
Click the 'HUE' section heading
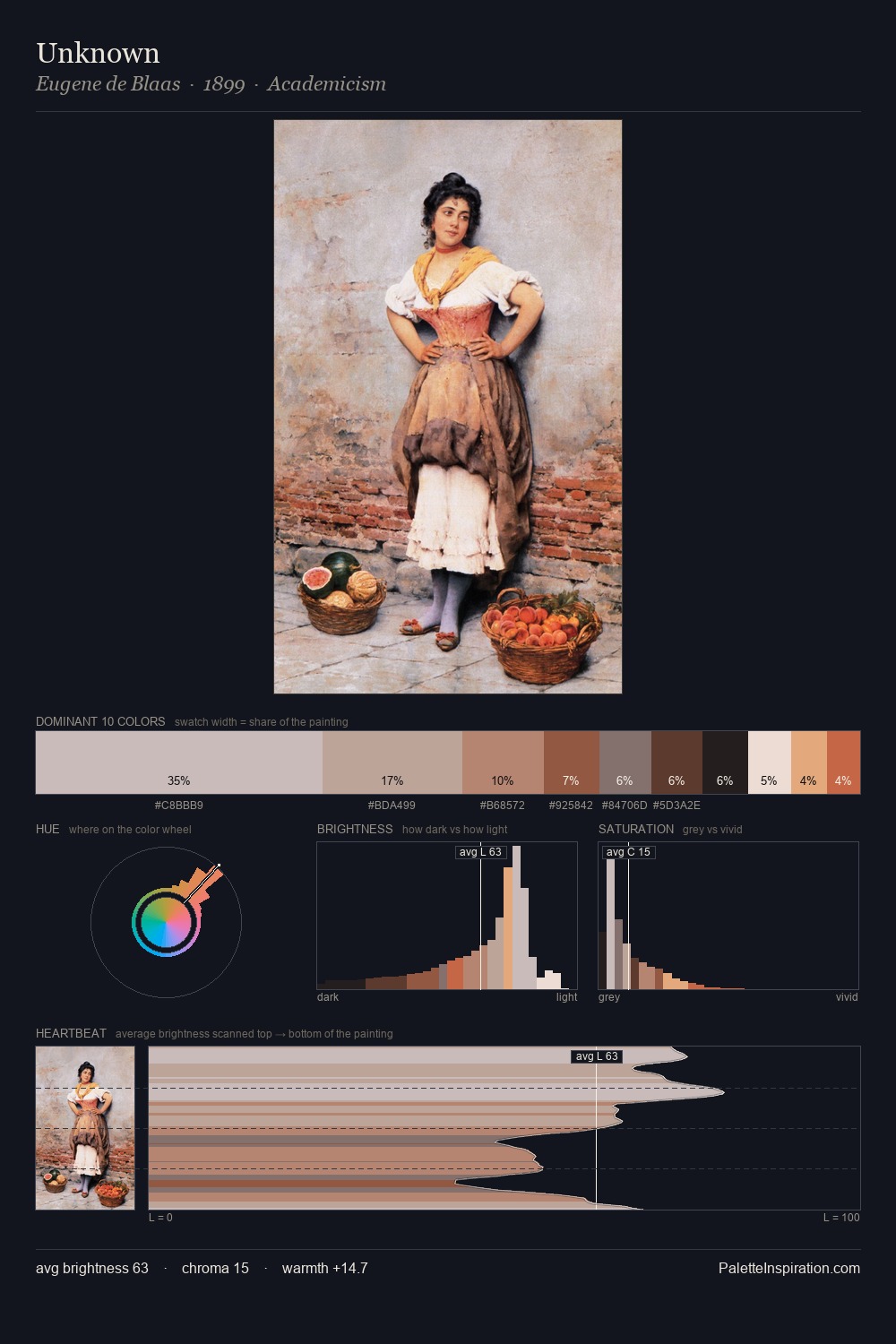[x=47, y=829]
